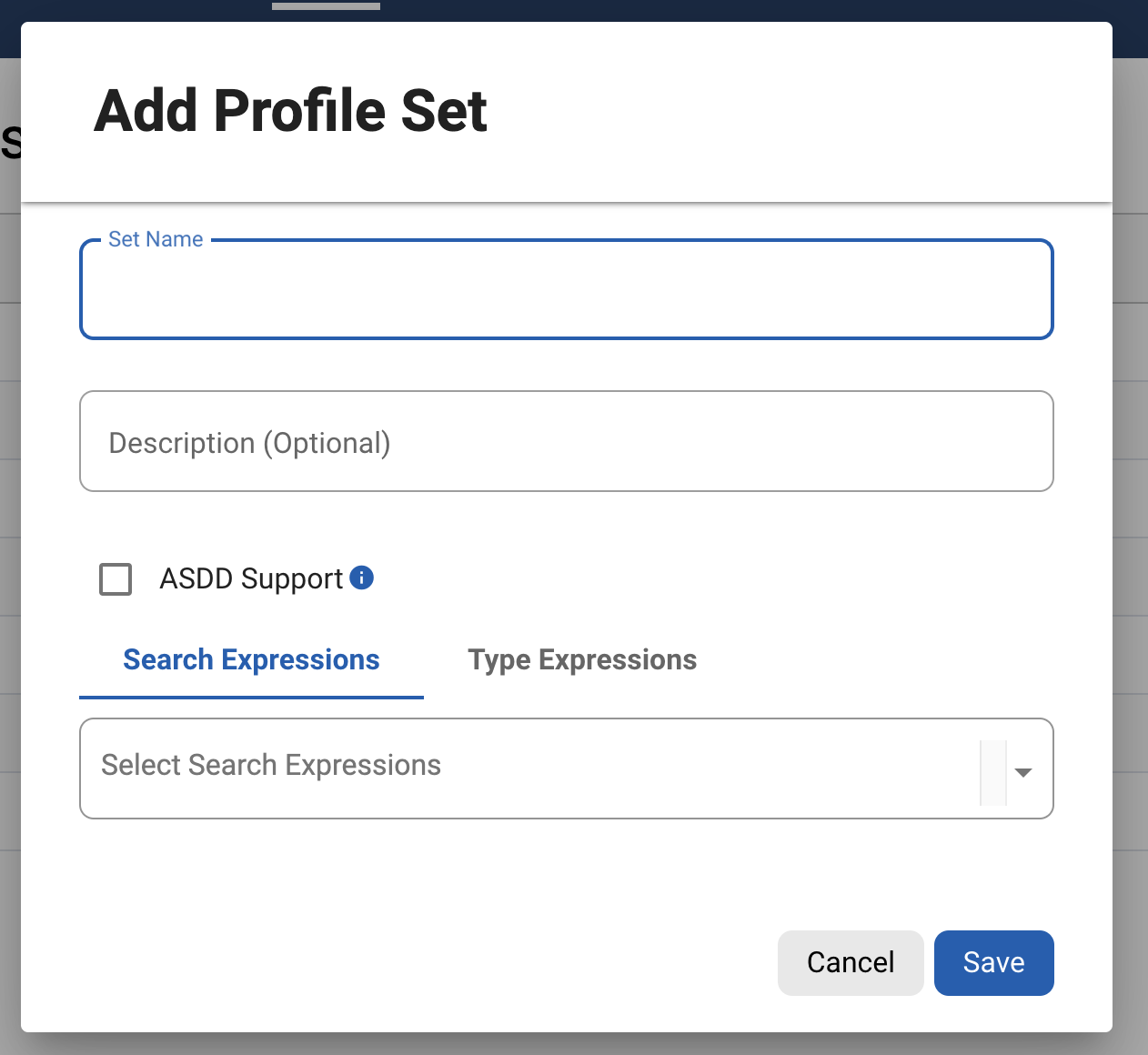Cancel the Add Profile Set dialog
The height and width of the screenshot is (1055, 1148).
850,962
